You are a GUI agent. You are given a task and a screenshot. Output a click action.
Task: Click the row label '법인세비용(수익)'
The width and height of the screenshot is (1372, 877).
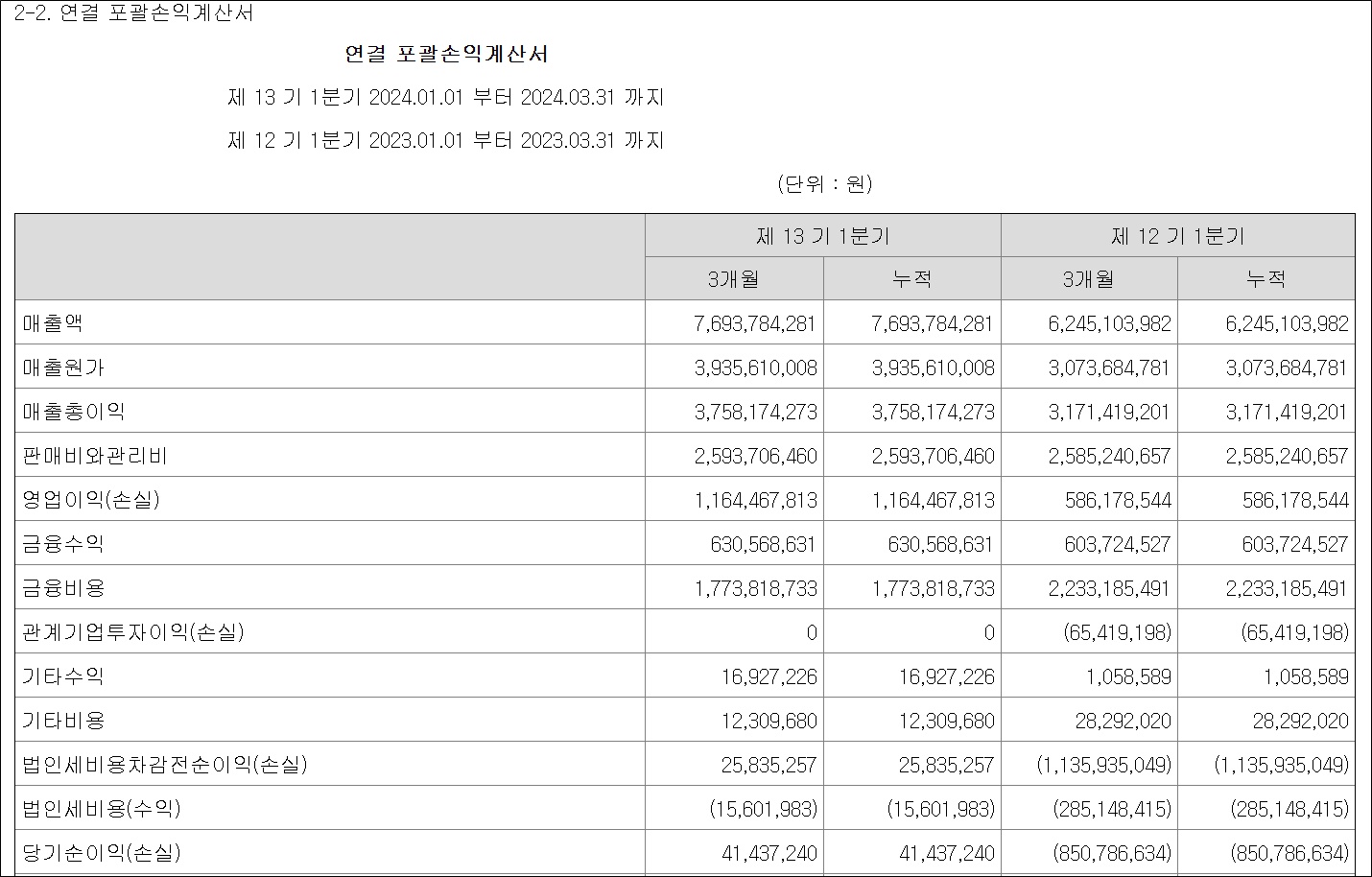click(x=102, y=809)
